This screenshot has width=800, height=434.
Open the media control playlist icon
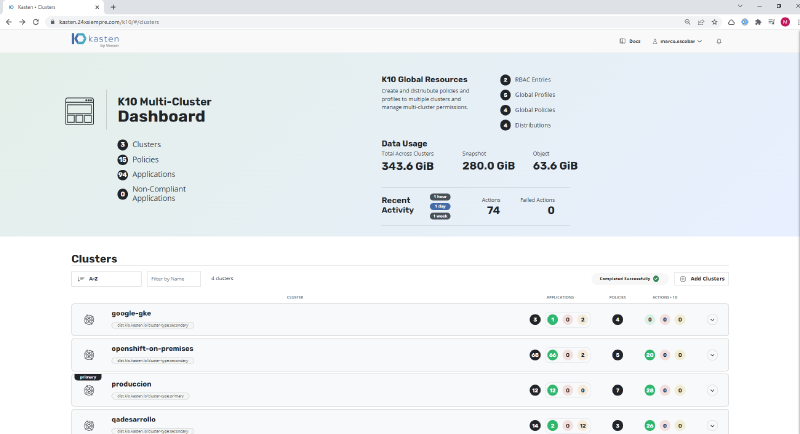(x=771, y=22)
